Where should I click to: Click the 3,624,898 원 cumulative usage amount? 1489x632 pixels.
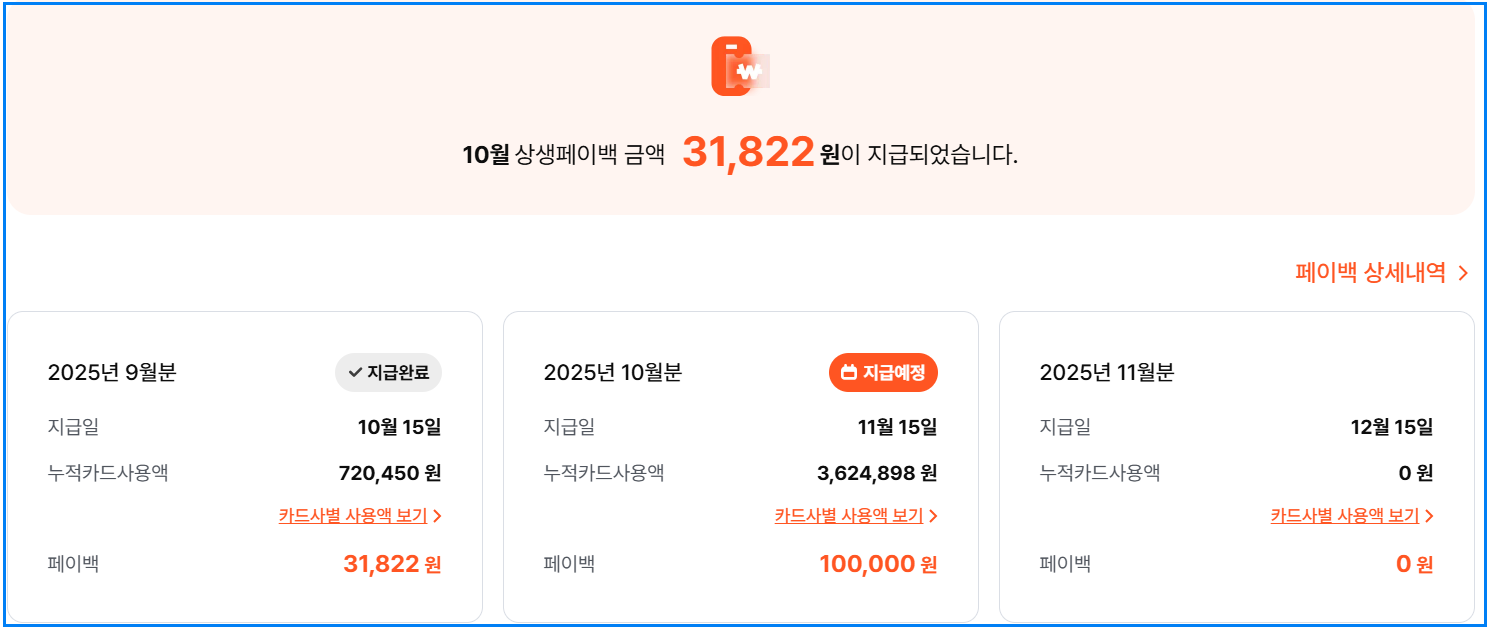coord(878,473)
